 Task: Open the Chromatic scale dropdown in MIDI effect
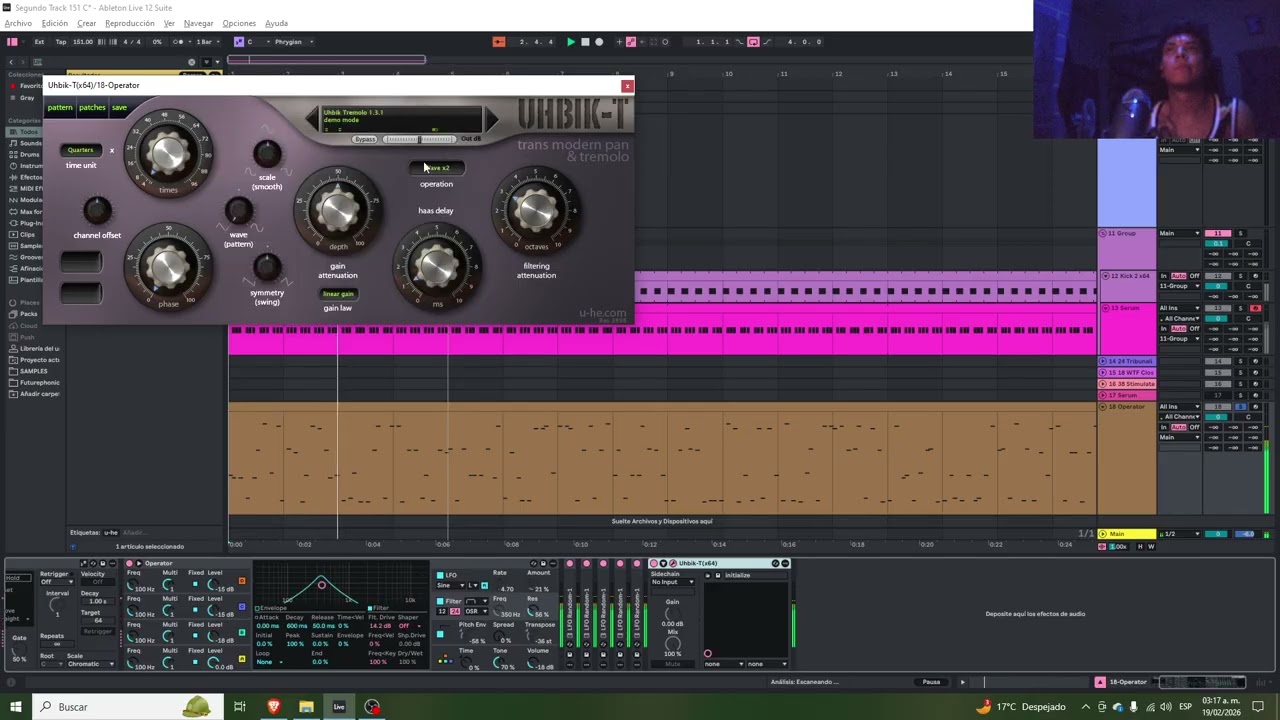click(x=91, y=664)
